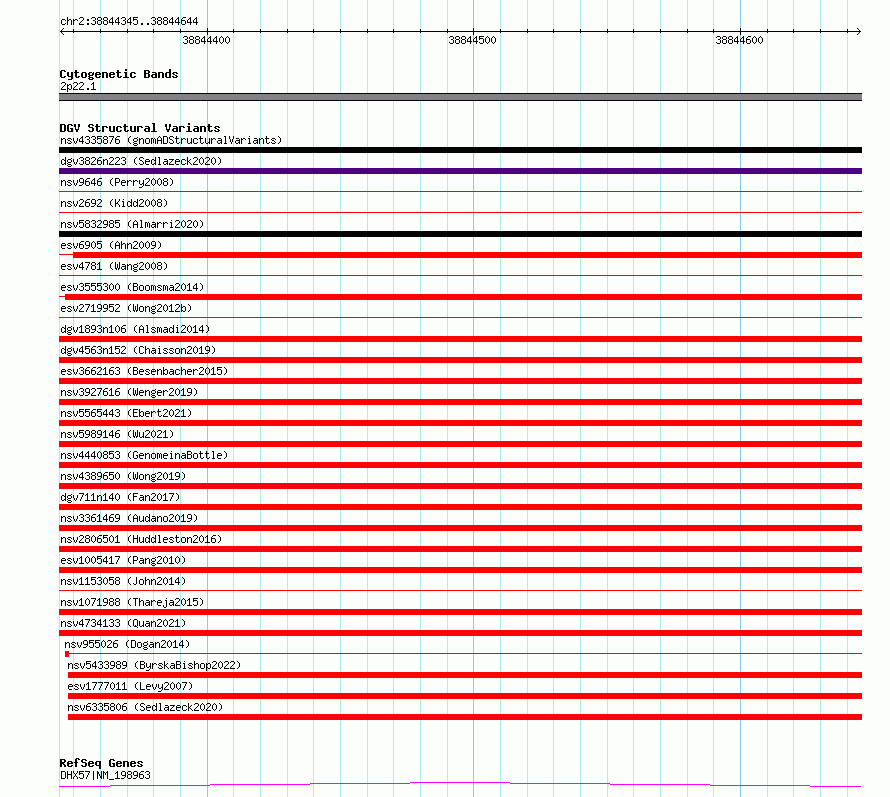Click the chr2:38844345..38844644 region label
The image size is (890, 797).
coord(129,21)
